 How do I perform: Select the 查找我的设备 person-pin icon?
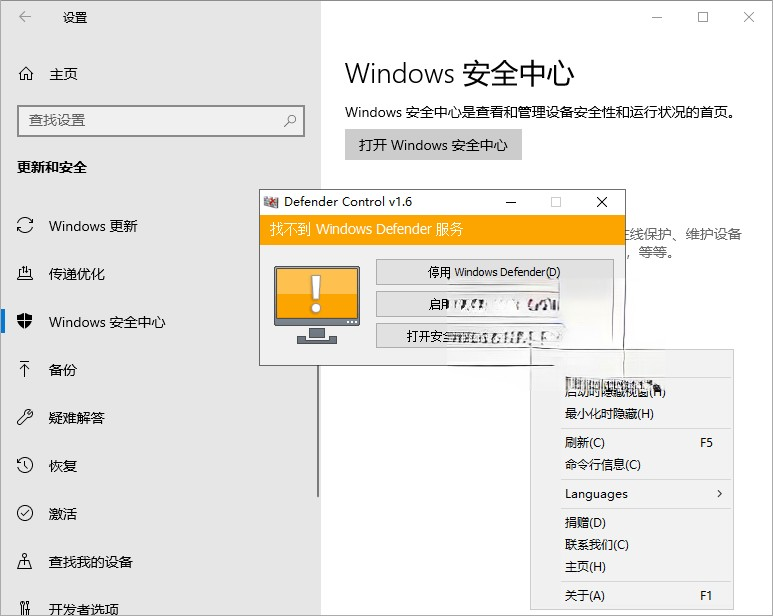25,561
